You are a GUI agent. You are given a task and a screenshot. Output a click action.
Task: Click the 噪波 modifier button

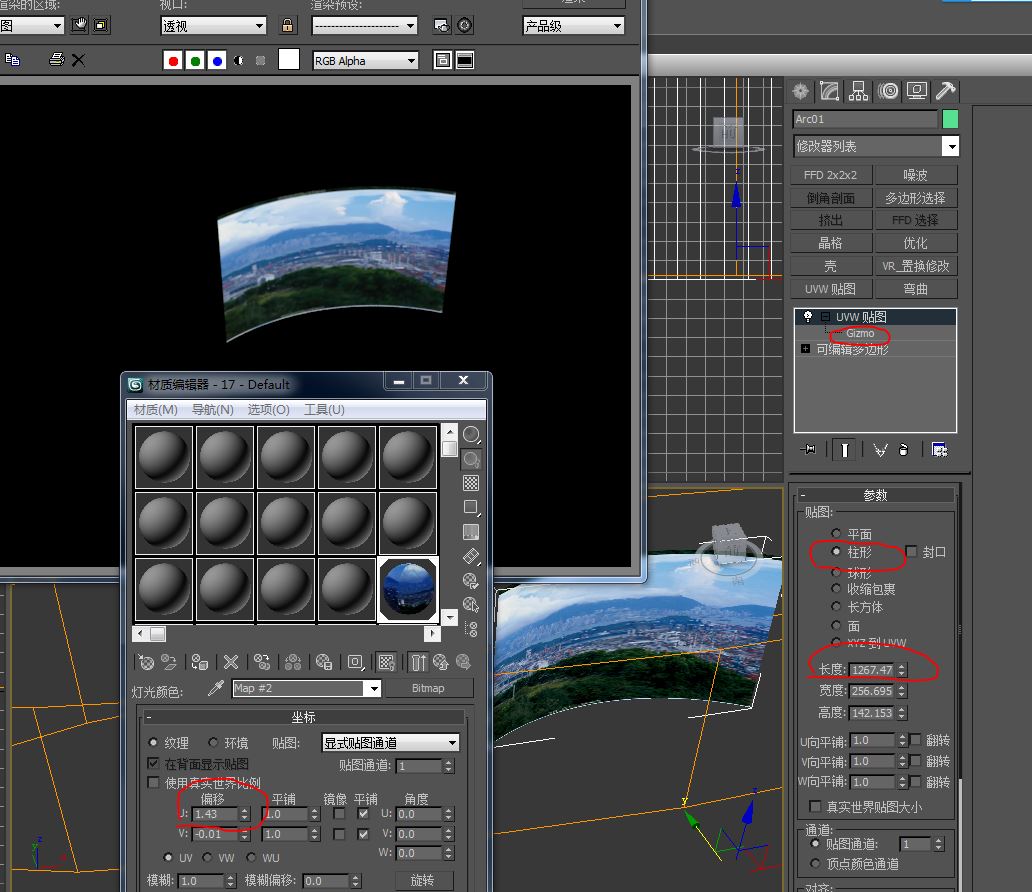(x=916, y=175)
